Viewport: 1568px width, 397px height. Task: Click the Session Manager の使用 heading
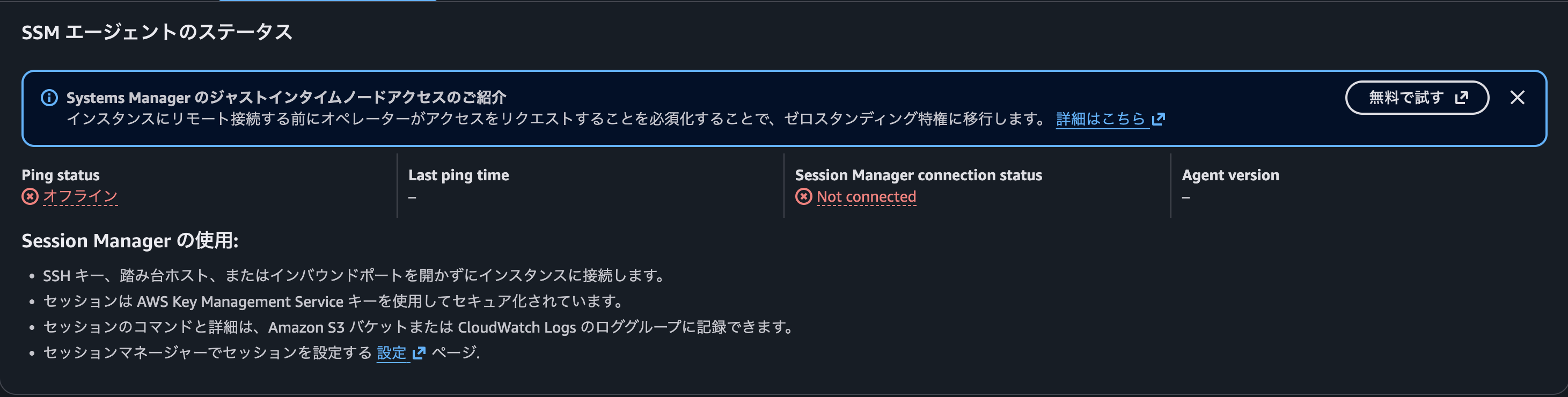[130, 240]
